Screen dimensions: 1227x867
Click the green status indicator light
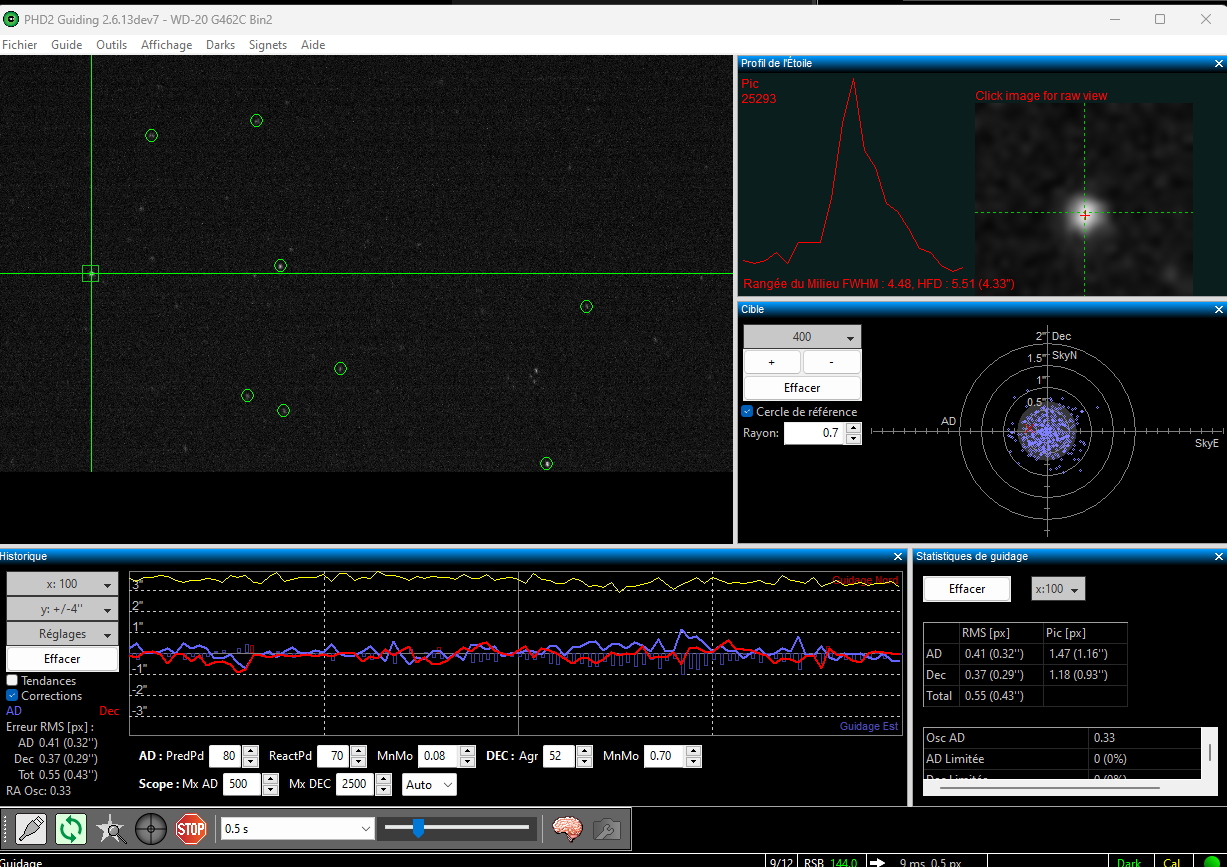[x=1211, y=862]
